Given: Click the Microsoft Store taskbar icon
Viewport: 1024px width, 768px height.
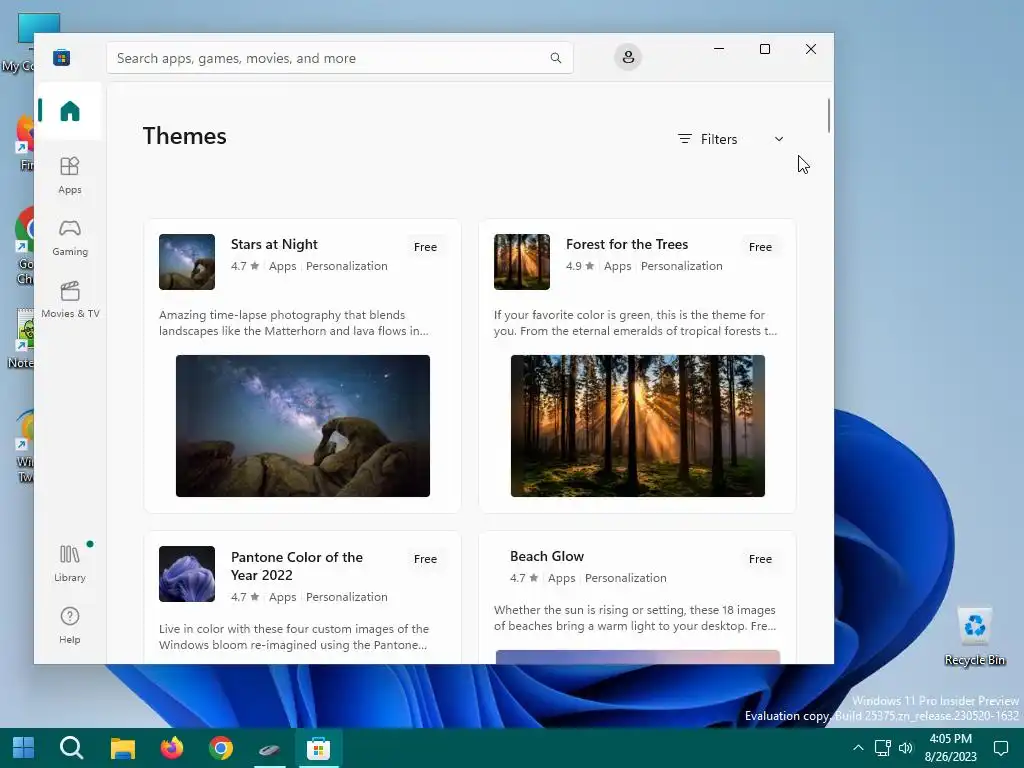Looking at the screenshot, I should [x=318, y=748].
